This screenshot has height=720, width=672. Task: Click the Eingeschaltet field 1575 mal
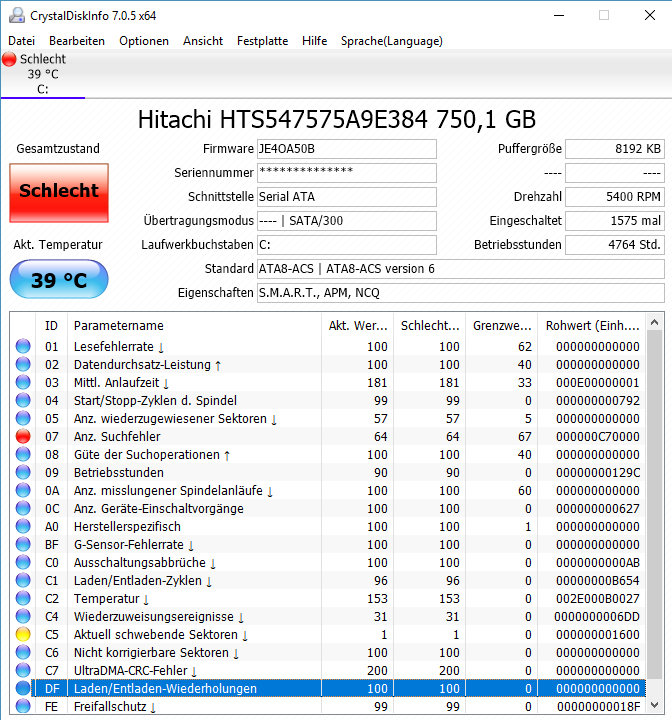click(x=615, y=221)
